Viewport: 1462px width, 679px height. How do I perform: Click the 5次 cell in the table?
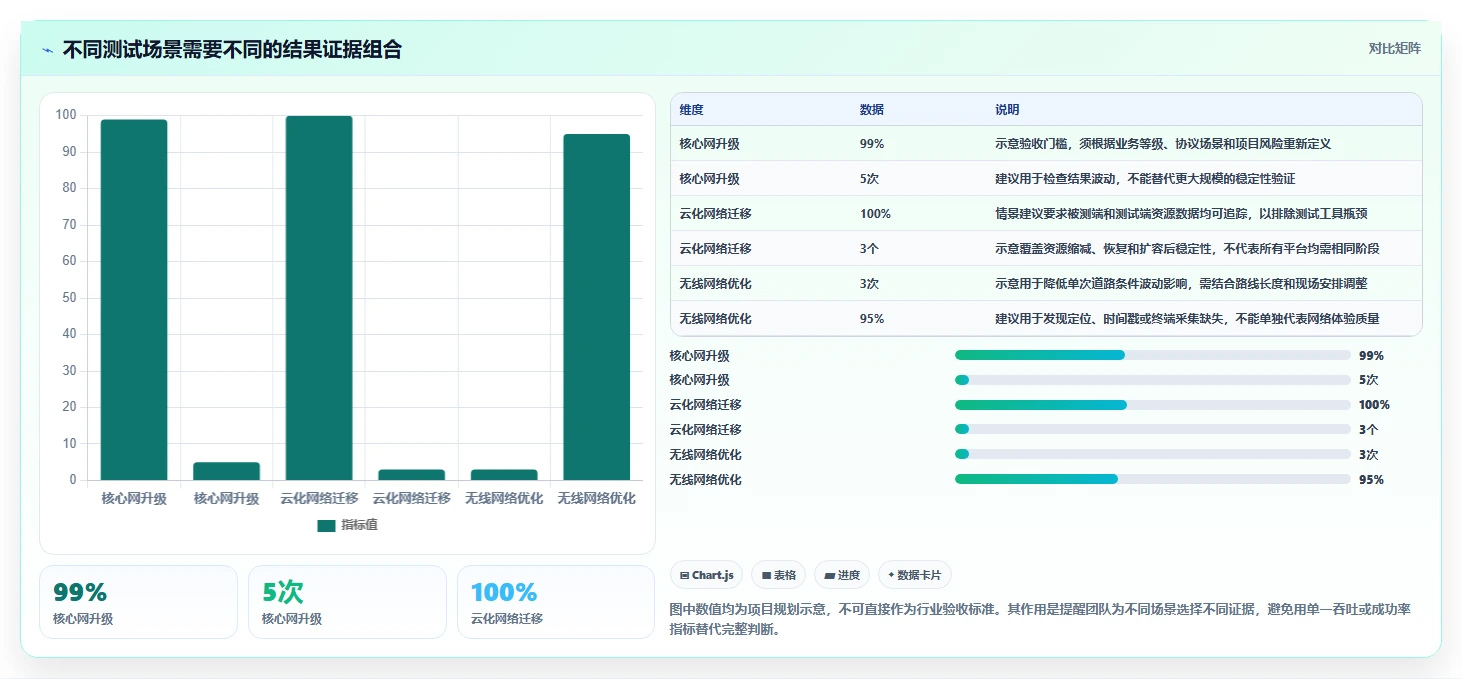869,179
